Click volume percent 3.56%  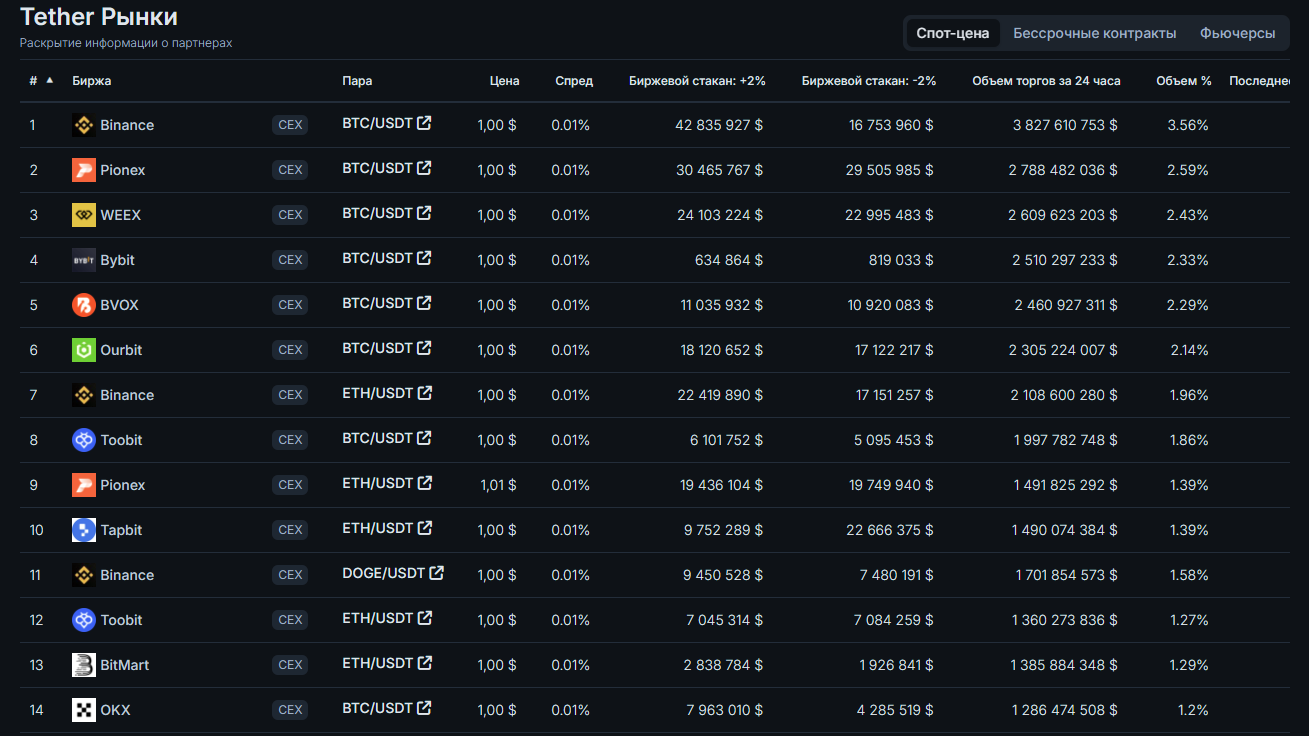(1188, 125)
